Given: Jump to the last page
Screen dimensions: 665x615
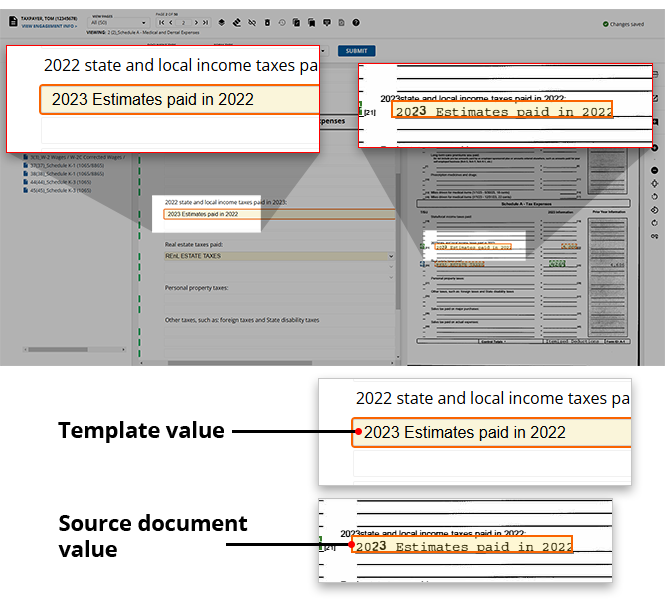Looking at the screenshot, I should (x=205, y=22).
